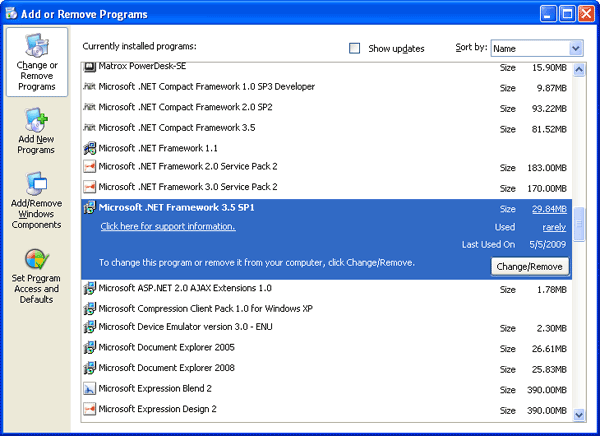600x436 pixels.
Task: Click the scrollbar down arrow
Action: pos(579,414)
